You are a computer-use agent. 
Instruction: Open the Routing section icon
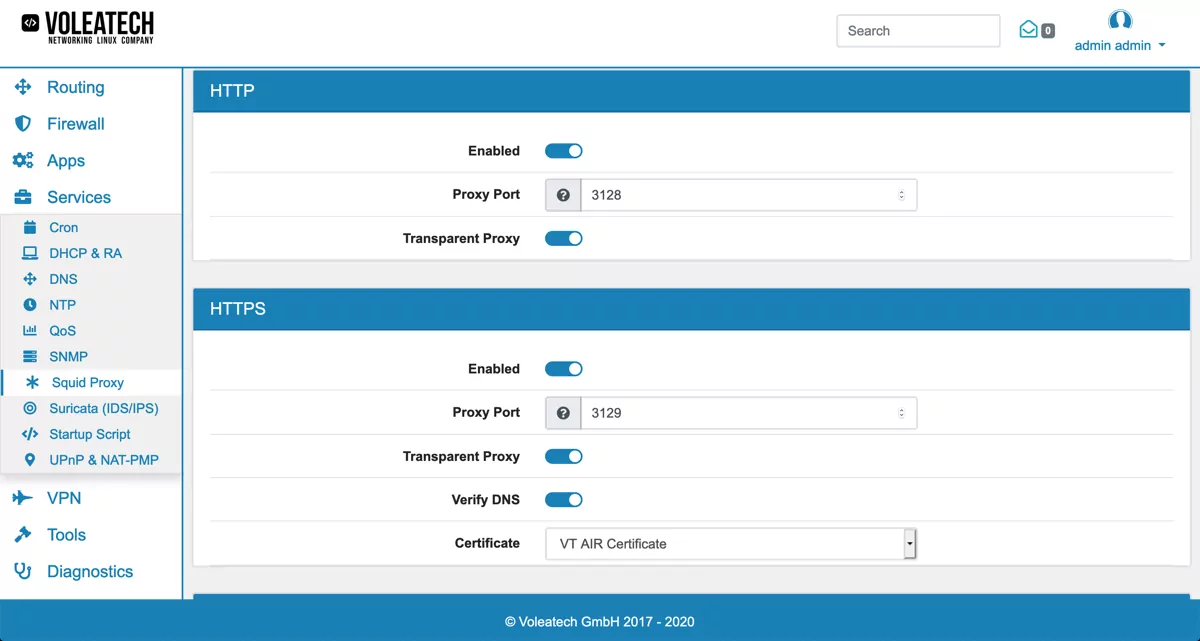22,87
